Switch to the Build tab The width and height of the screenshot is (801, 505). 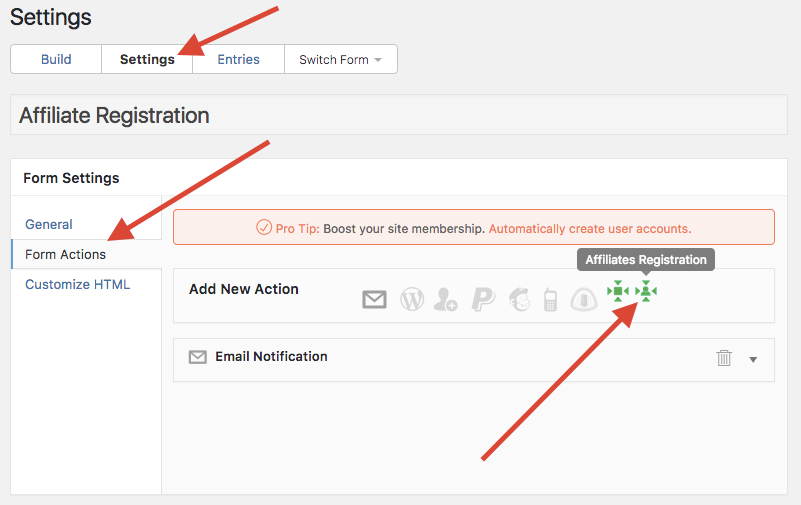click(56, 59)
